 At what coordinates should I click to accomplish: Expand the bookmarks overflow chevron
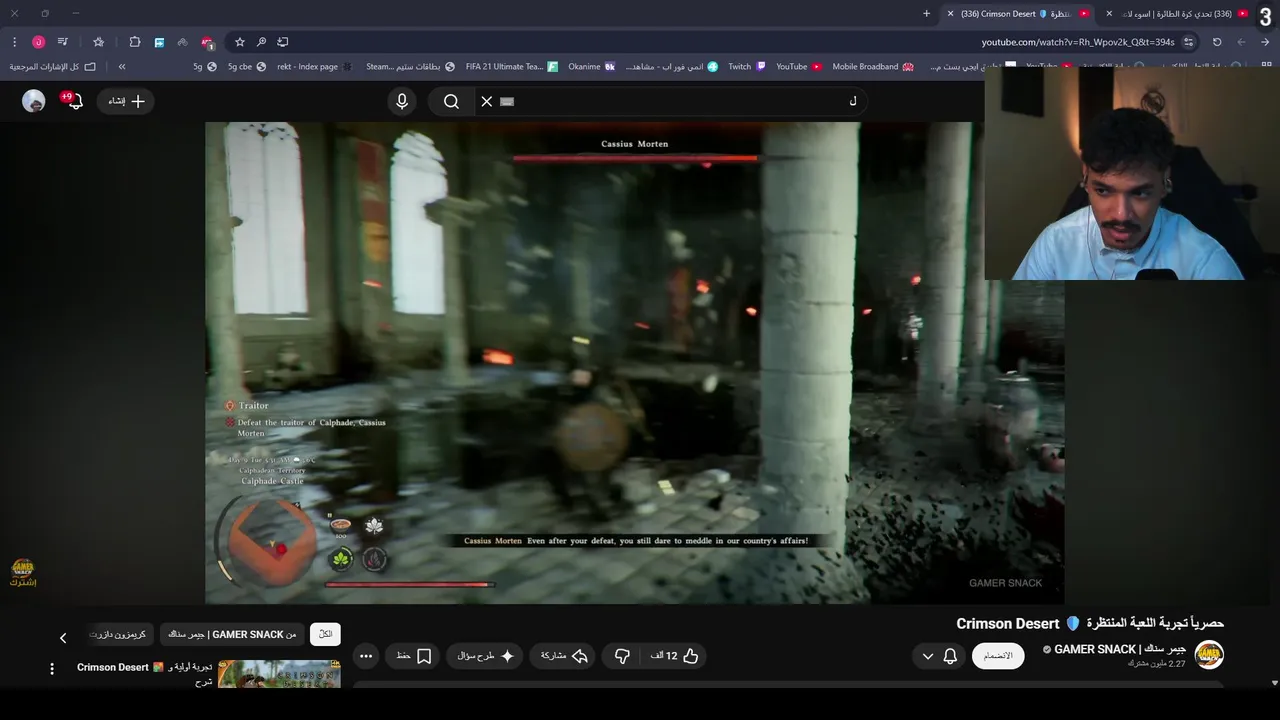pyautogui.click(x=122, y=67)
